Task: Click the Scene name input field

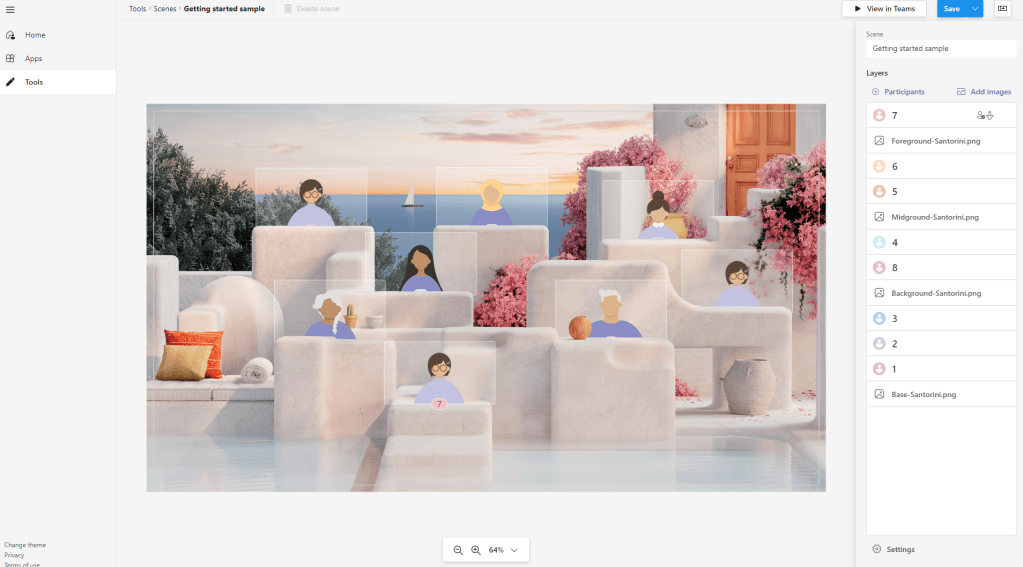Action: (x=940, y=48)
